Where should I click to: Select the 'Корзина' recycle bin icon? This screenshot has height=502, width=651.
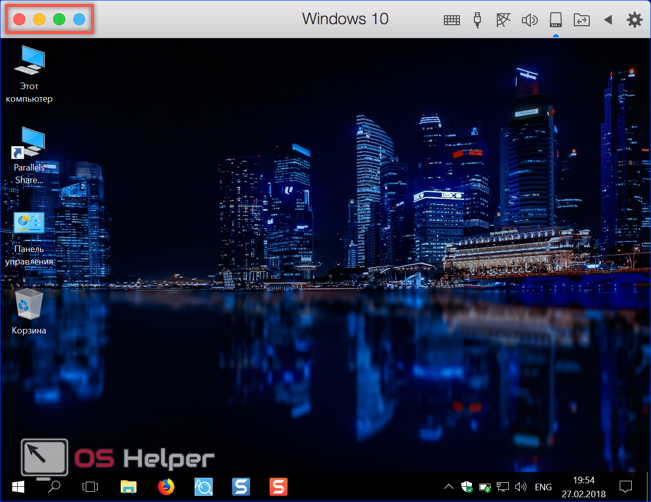29,312
